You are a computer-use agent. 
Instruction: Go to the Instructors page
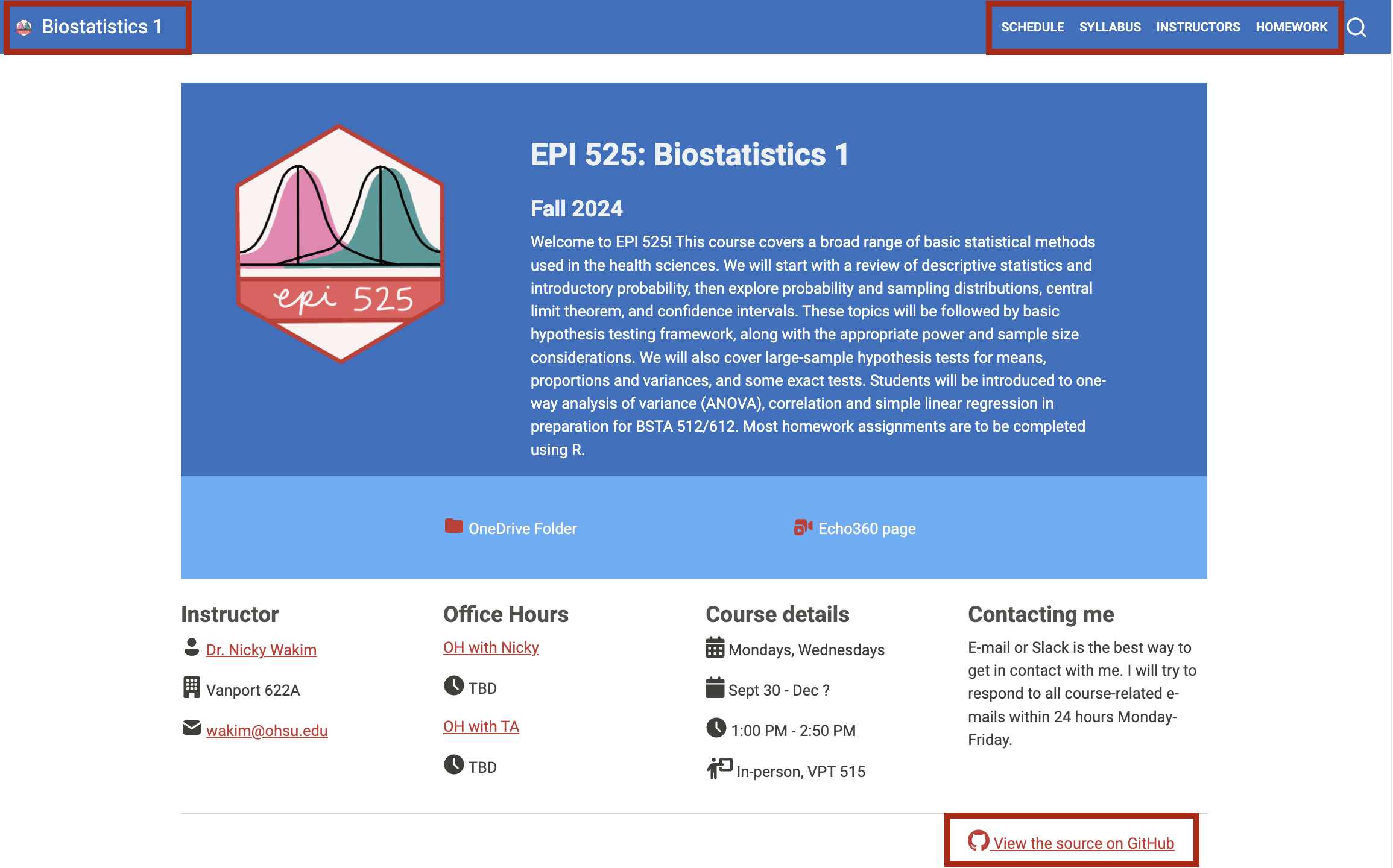click(1198, 27)
